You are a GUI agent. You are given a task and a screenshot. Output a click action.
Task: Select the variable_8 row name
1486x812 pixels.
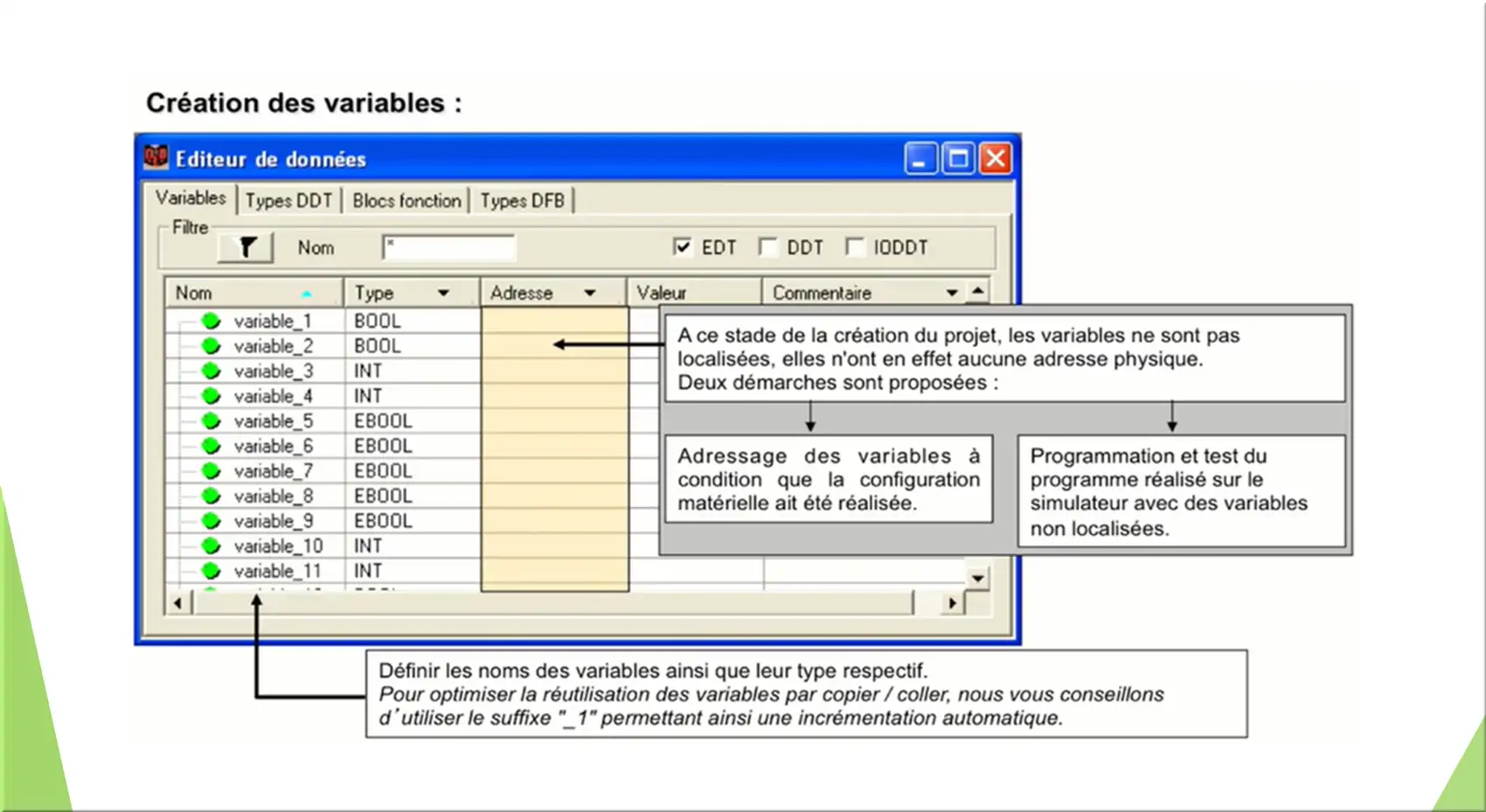tap(273, 496)
